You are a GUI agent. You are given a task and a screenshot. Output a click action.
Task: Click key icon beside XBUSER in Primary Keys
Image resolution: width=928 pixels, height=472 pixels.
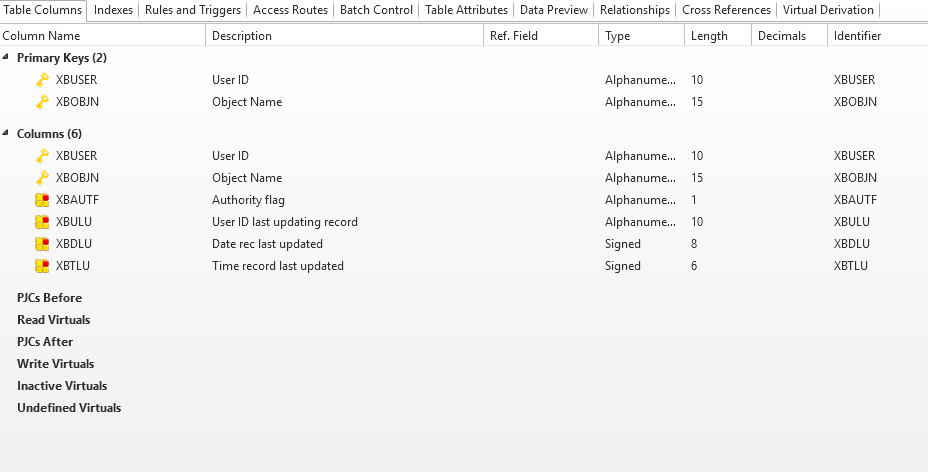click(x=42, y=80)
